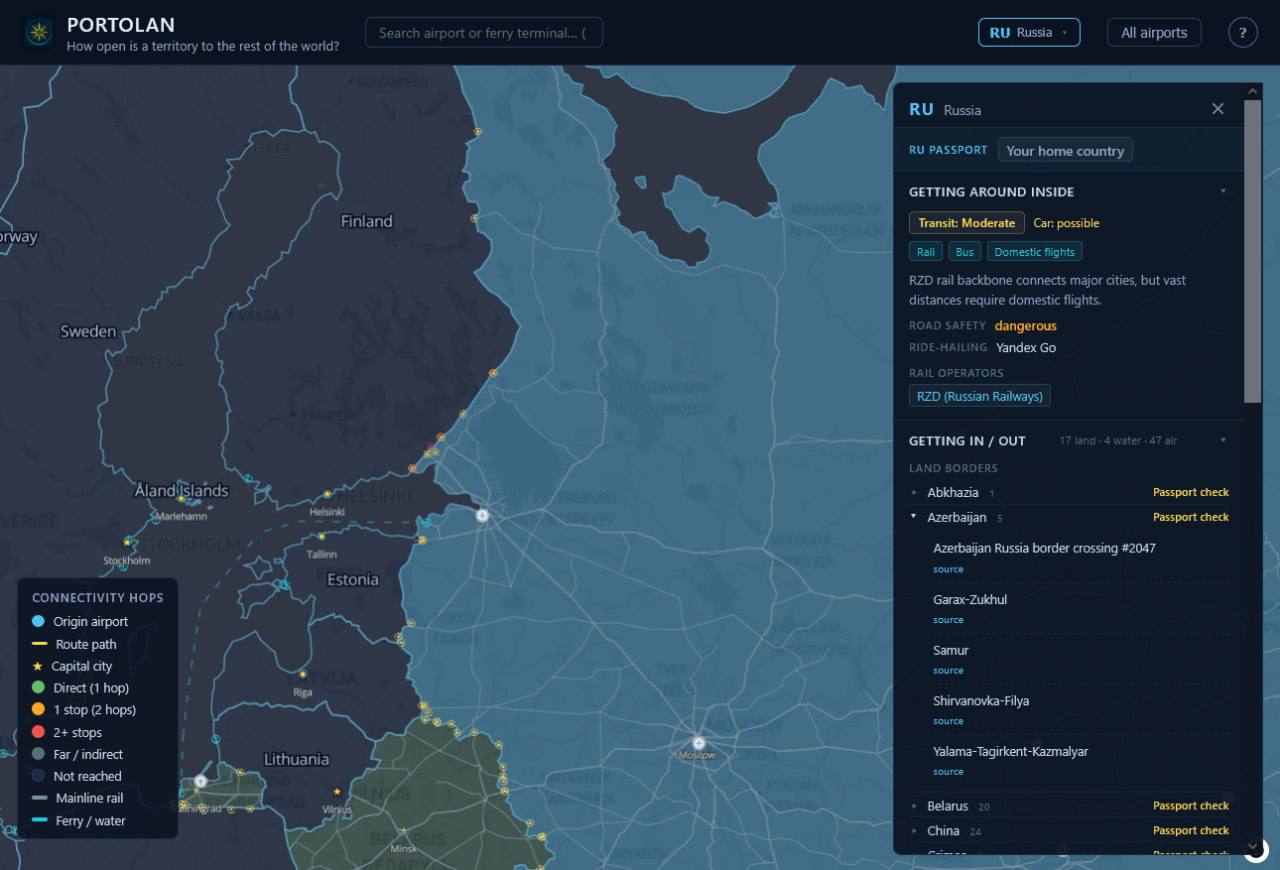Click the Portolan compass logo icon
Screen dimensions: 1280x870
(39, 32)
